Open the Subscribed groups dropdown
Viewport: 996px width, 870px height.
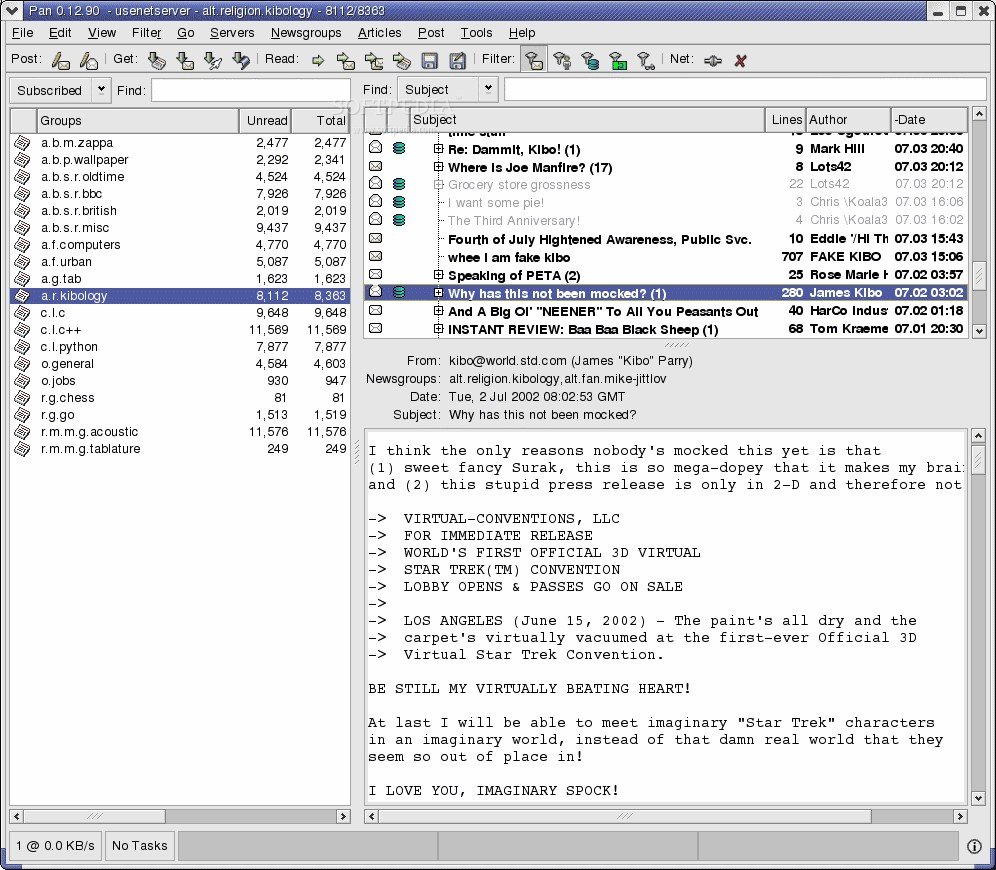(60, 90)
